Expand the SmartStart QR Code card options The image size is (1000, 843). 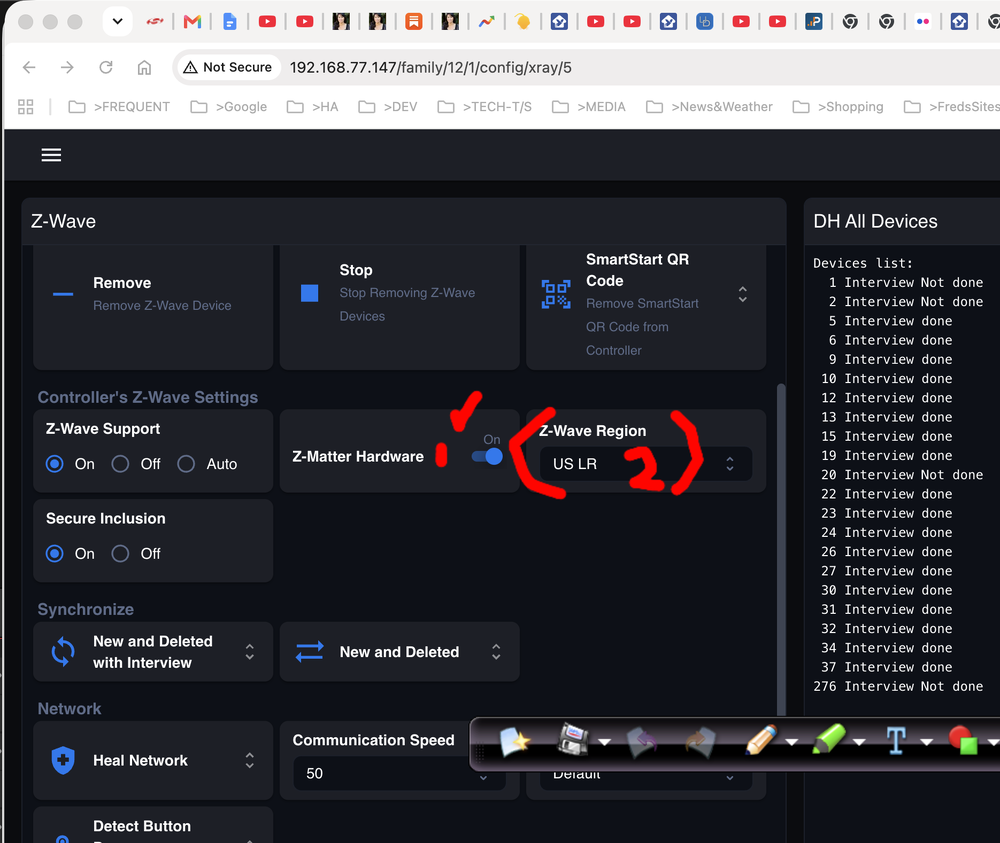pos(743,294)
